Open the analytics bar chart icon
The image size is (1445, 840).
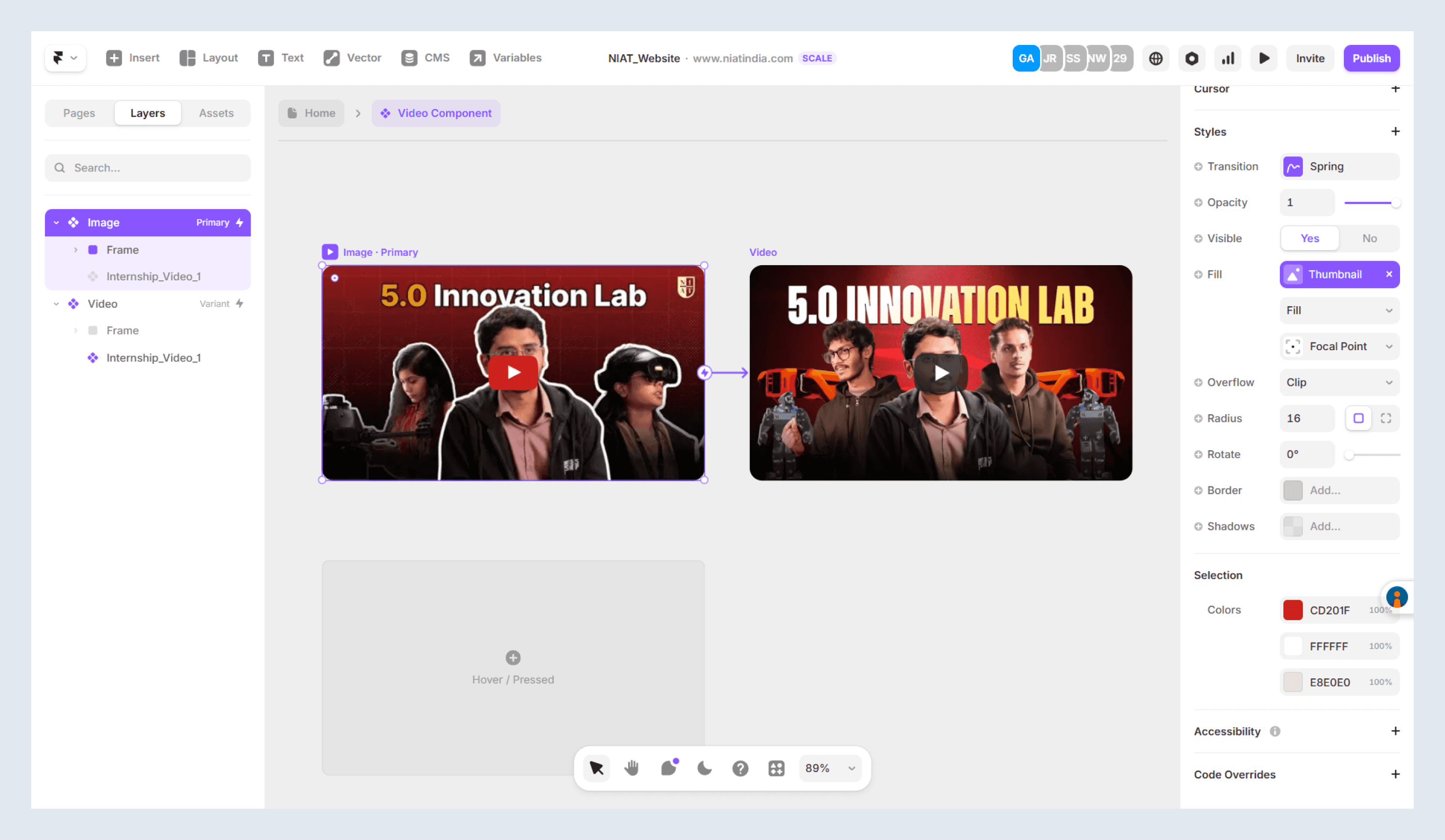tap(1228, 58)
